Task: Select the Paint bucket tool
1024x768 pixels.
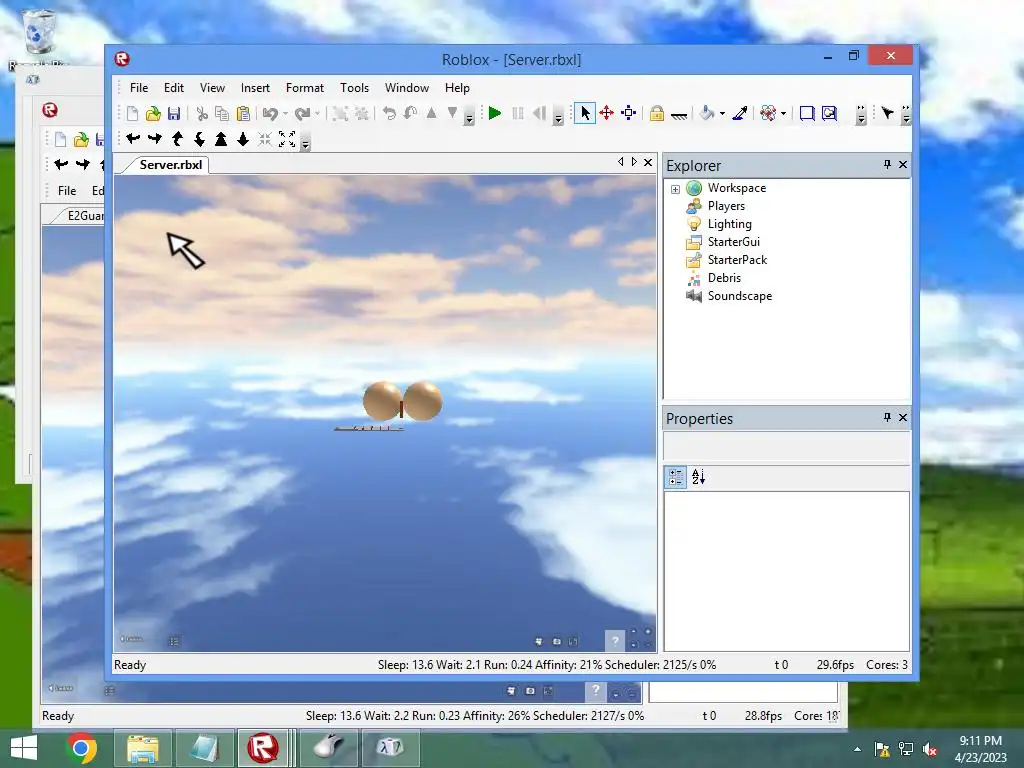Action: tap(706, 114)
